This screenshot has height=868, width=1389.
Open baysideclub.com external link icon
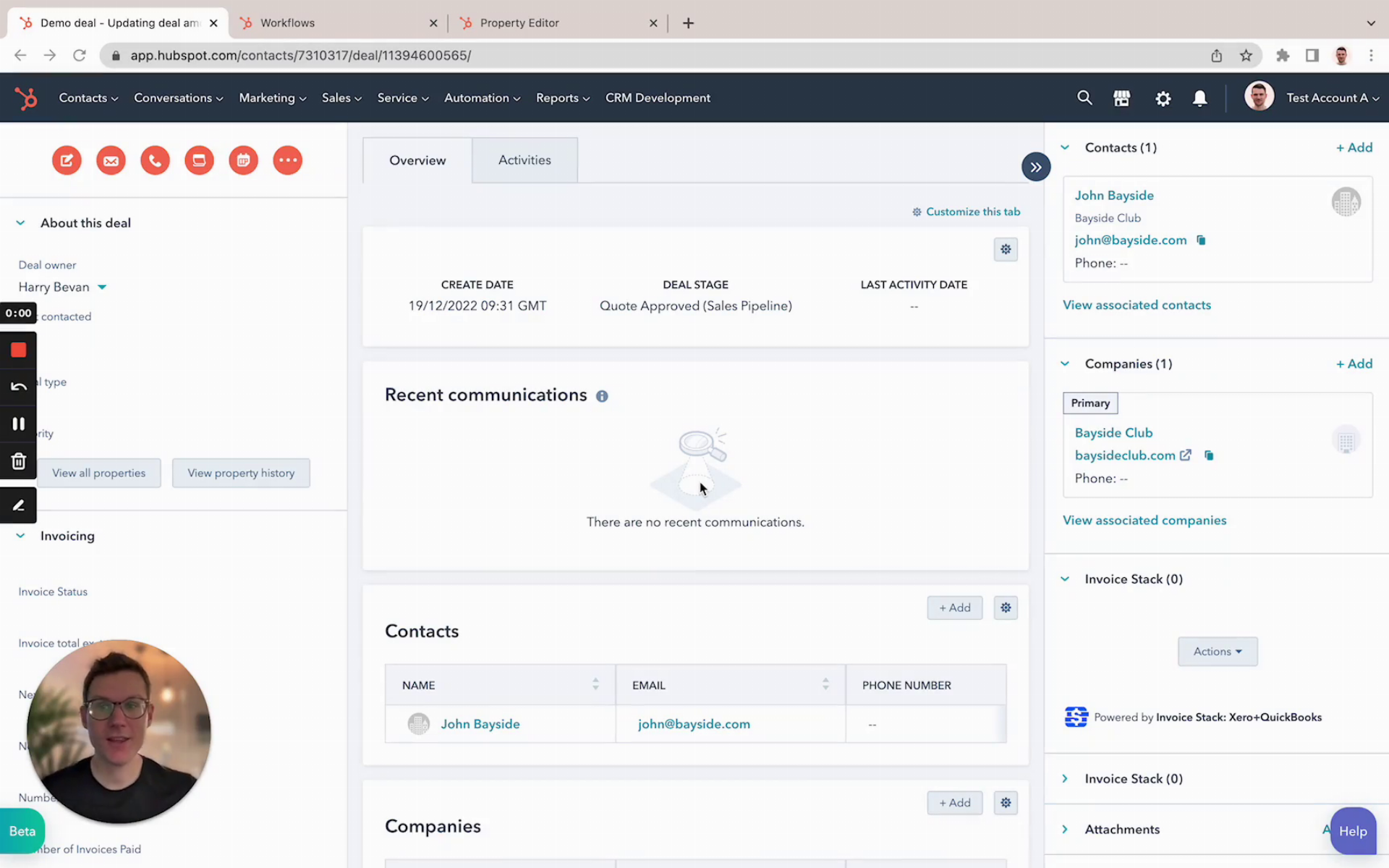1185,455
